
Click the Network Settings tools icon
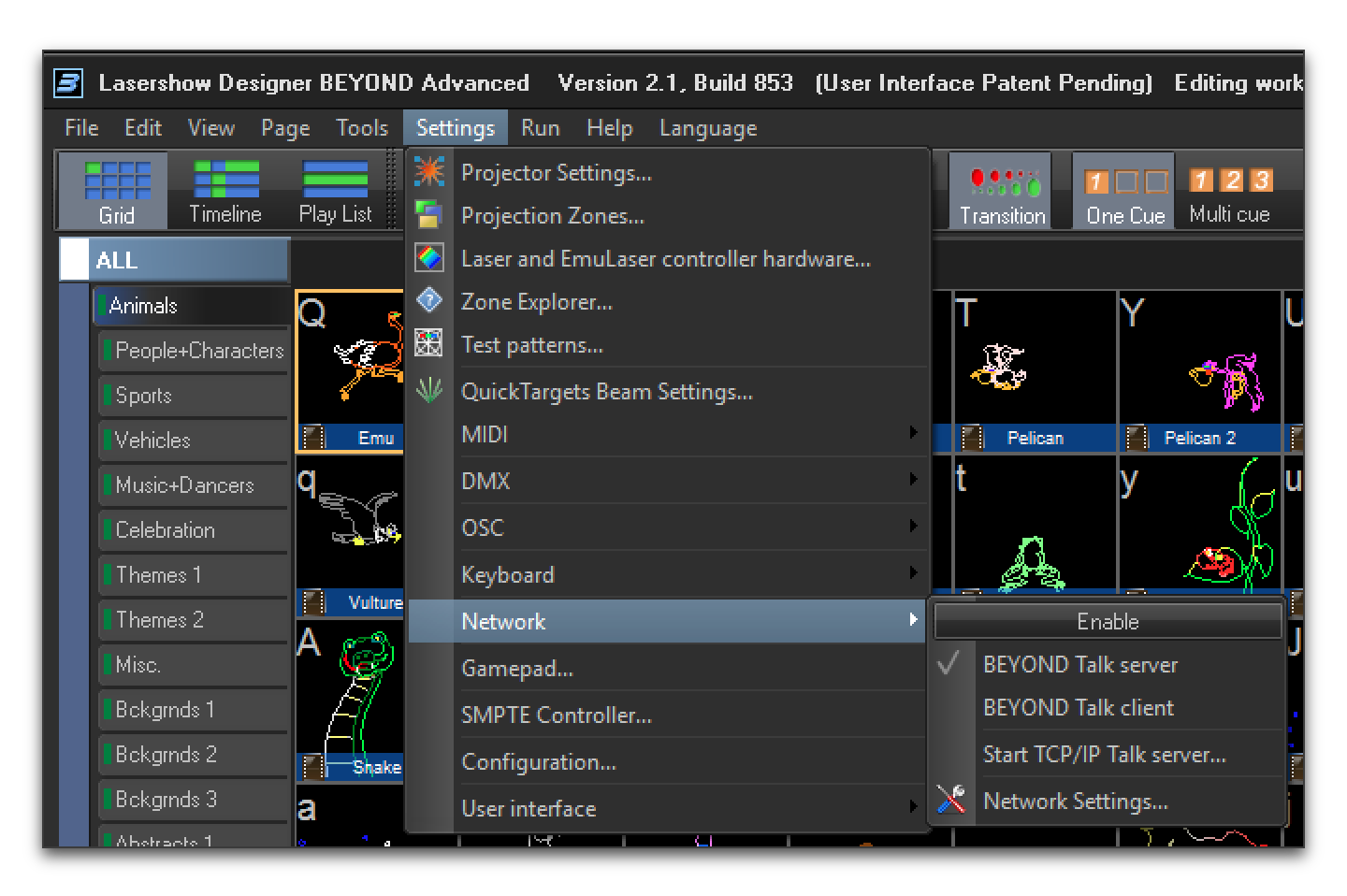951,800
